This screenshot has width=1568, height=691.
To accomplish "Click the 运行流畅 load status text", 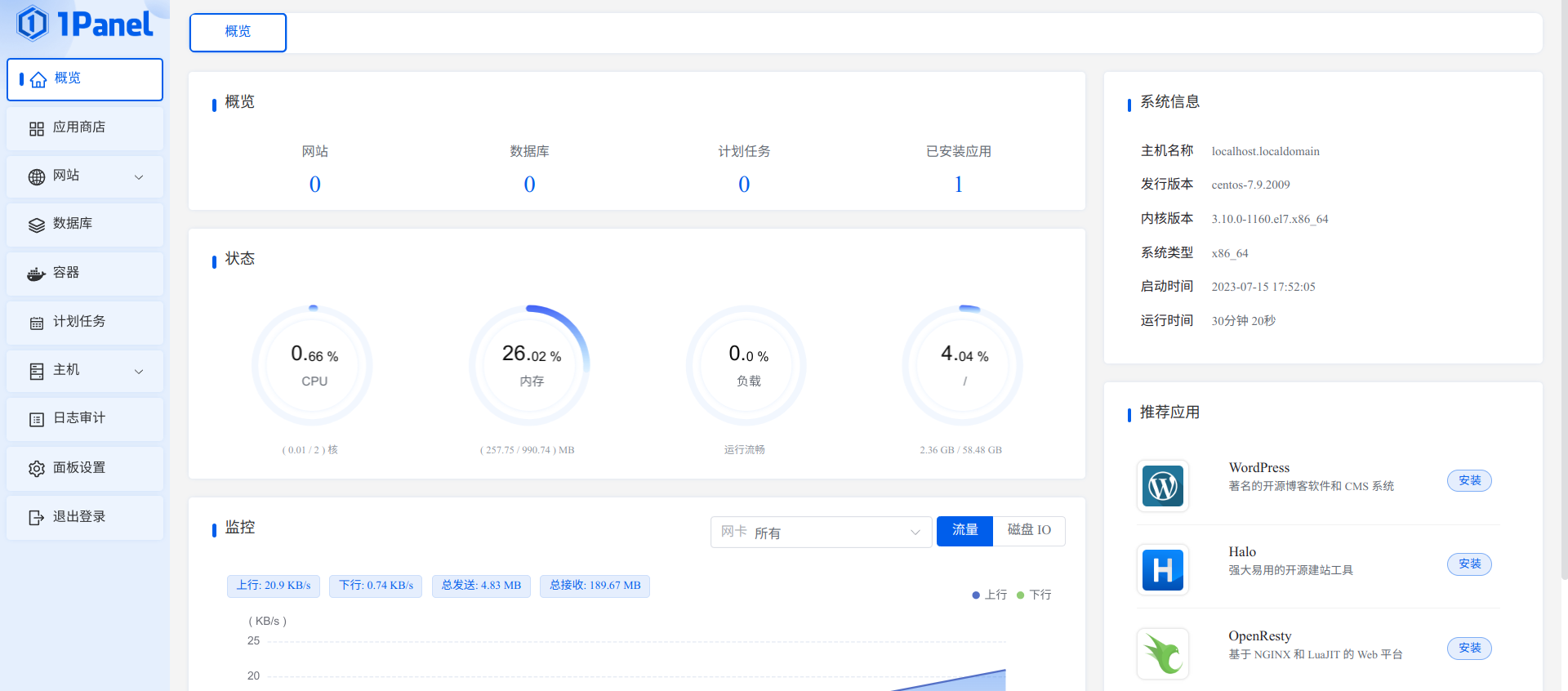I will coord(744,450).
